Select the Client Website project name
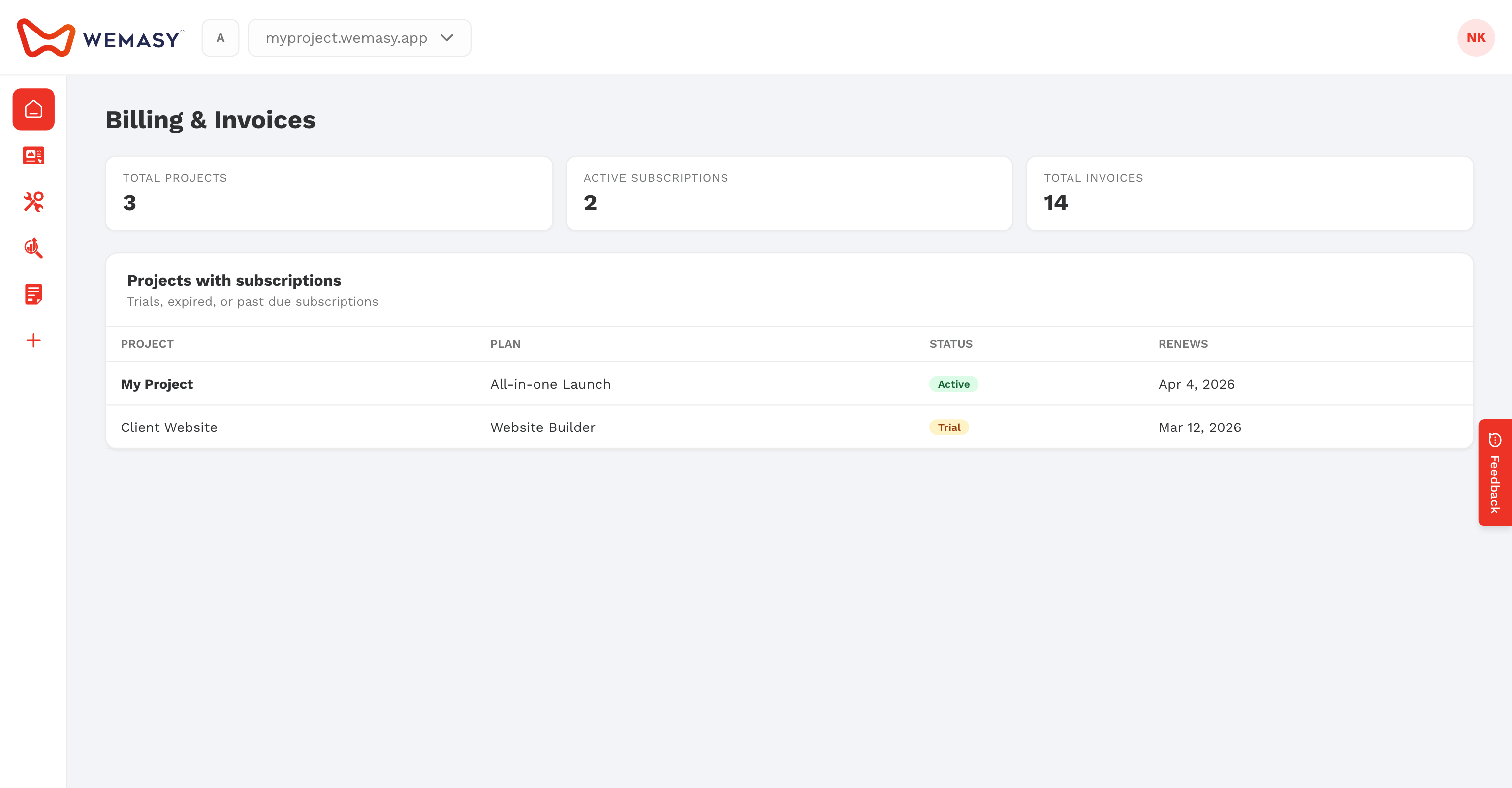 click(x=169, y=427)
